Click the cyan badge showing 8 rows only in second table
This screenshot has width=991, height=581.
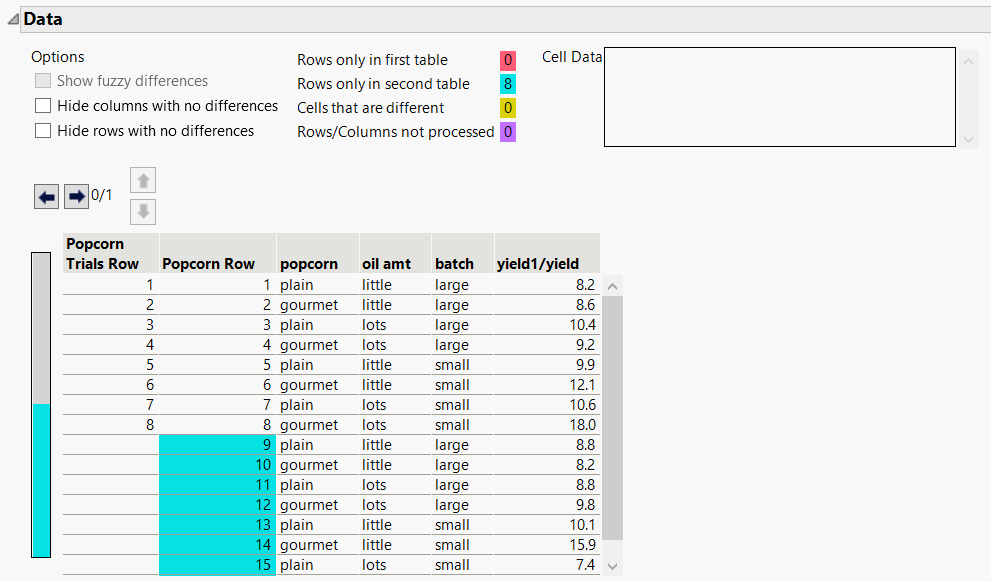point(508,84)
